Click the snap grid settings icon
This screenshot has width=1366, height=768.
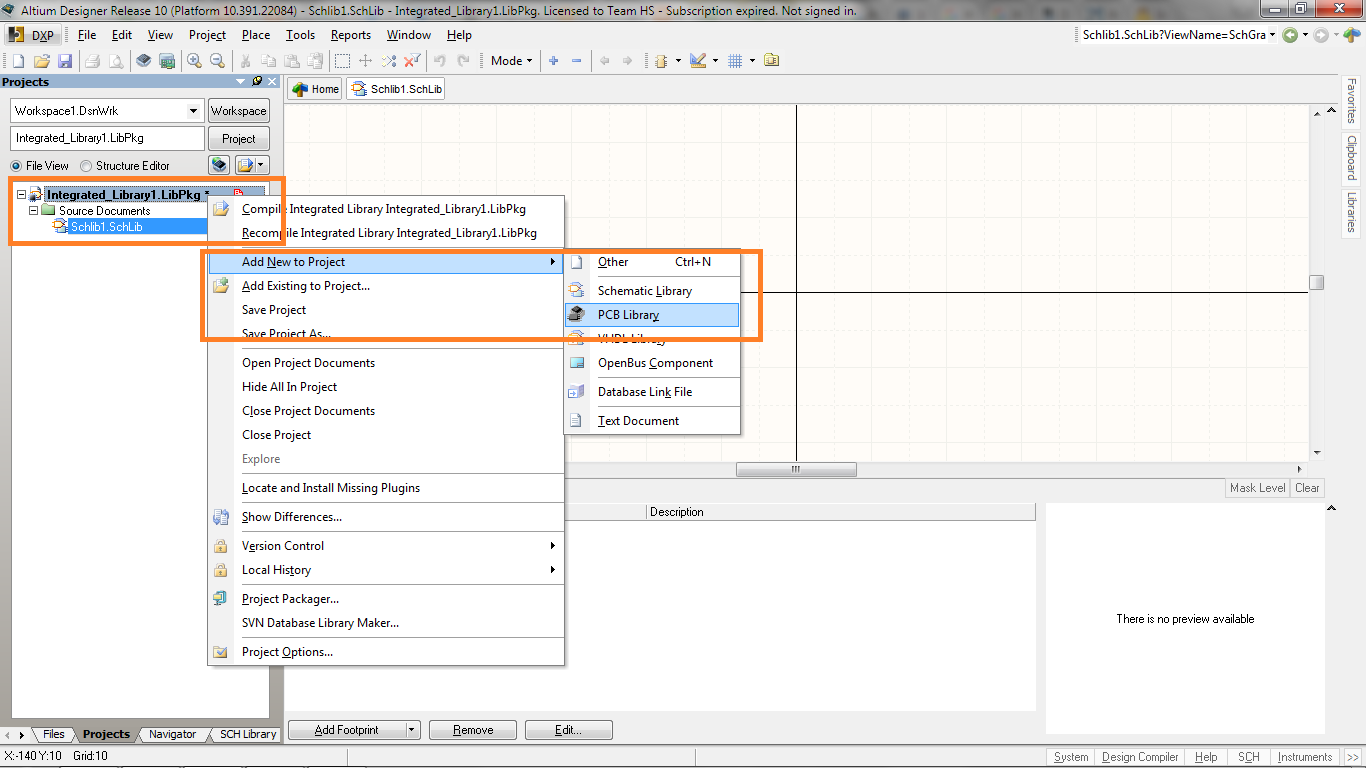point(737,60)
